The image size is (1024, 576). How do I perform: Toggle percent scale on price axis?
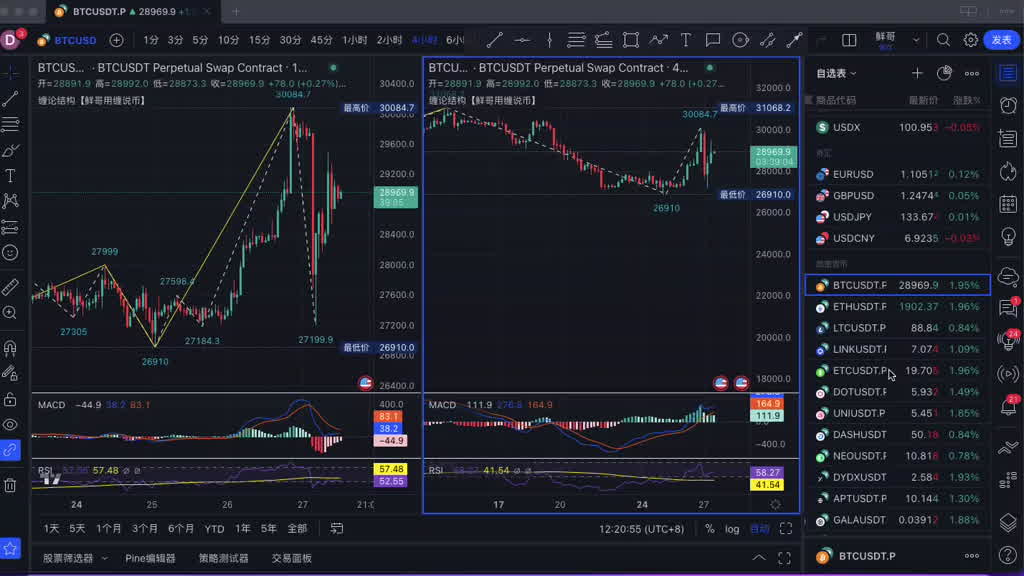[x=710, y=529]
